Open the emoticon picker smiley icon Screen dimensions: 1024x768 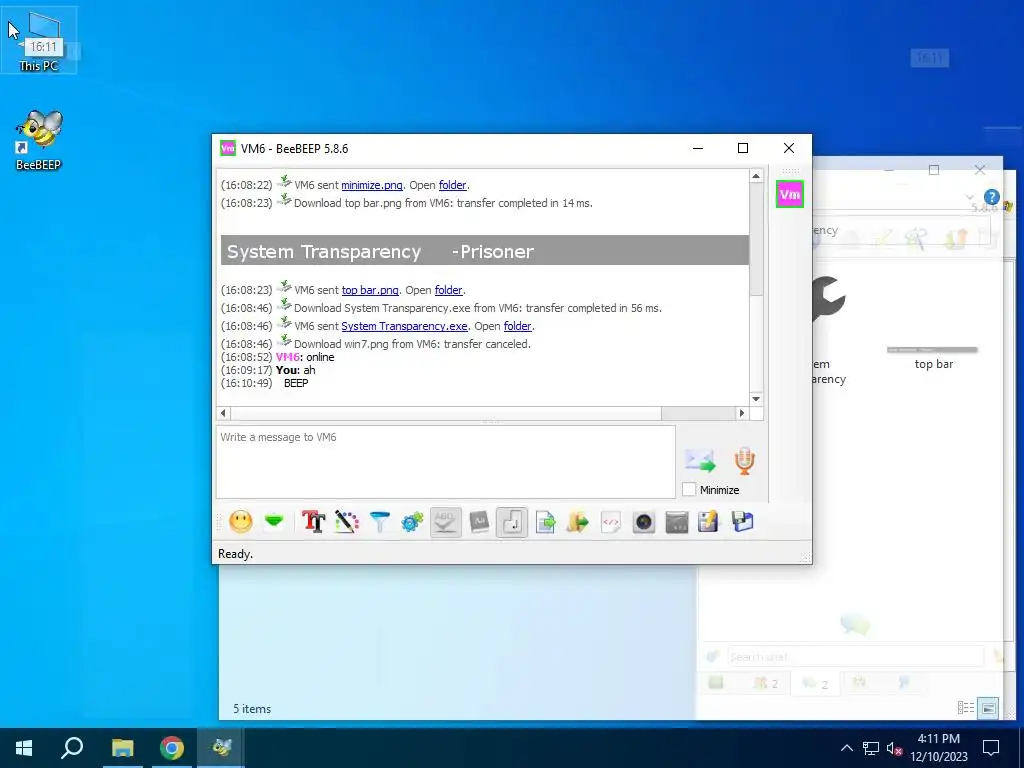pos(240,522)
